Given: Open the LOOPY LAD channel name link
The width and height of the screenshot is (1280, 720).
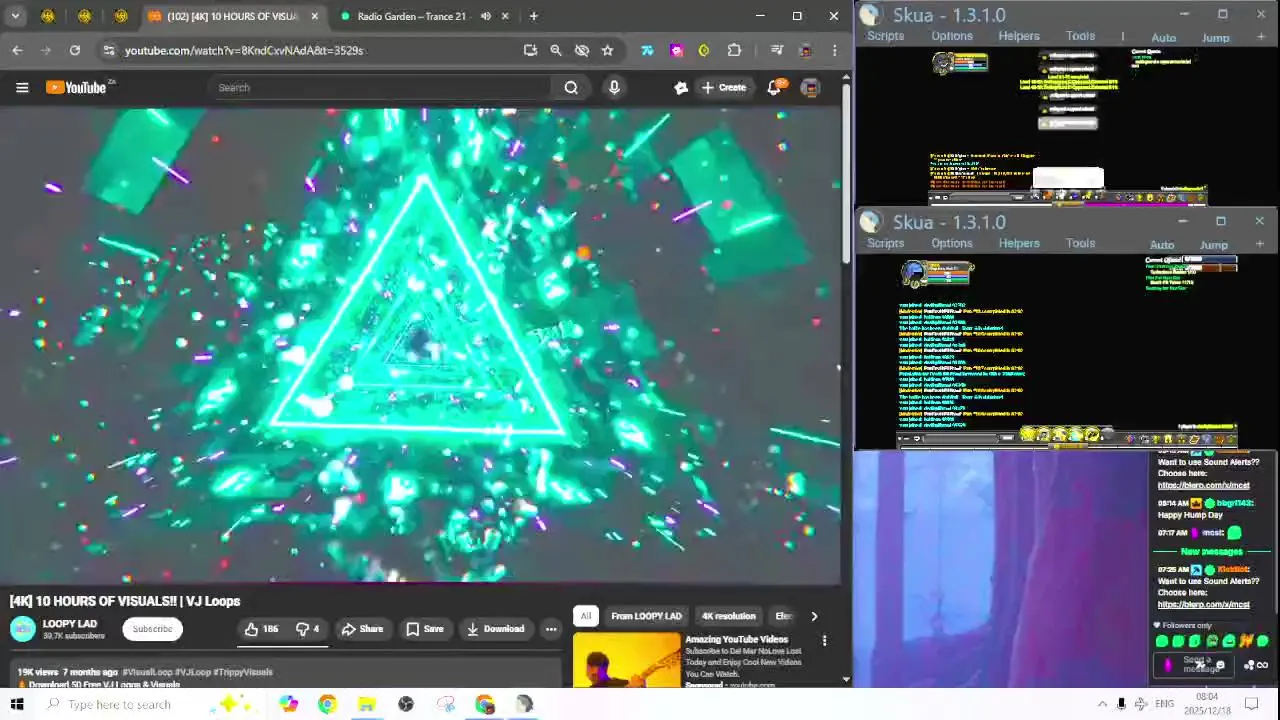Looking at the screenshot, I should pyautogui.click(x=70, y=624).
